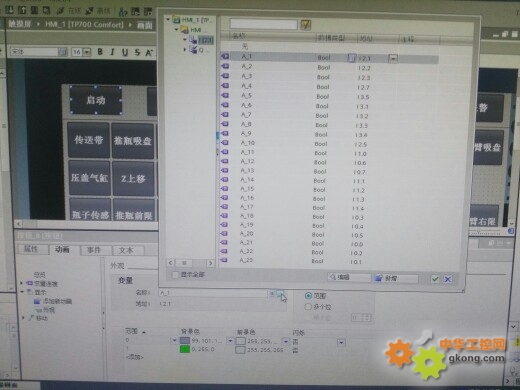
Task: Toggle Italic text formatting
Action: click(x=112, y=52)
